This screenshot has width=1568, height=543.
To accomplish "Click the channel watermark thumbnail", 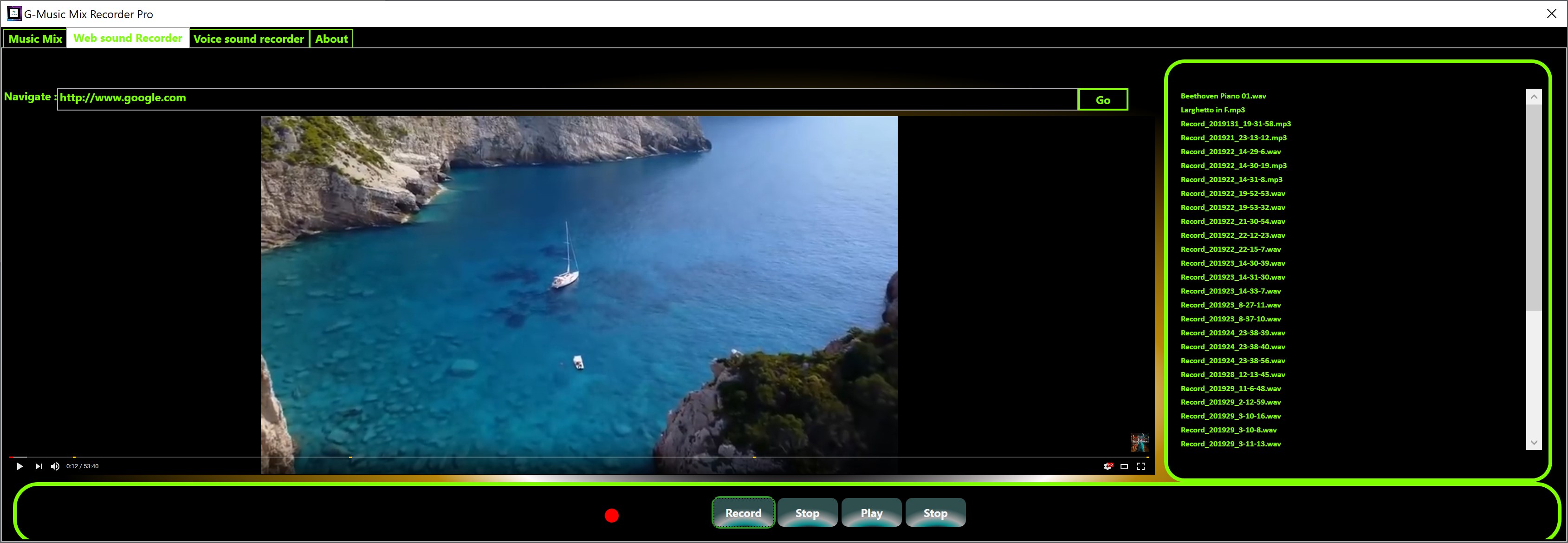I will tap(1140, 443).
